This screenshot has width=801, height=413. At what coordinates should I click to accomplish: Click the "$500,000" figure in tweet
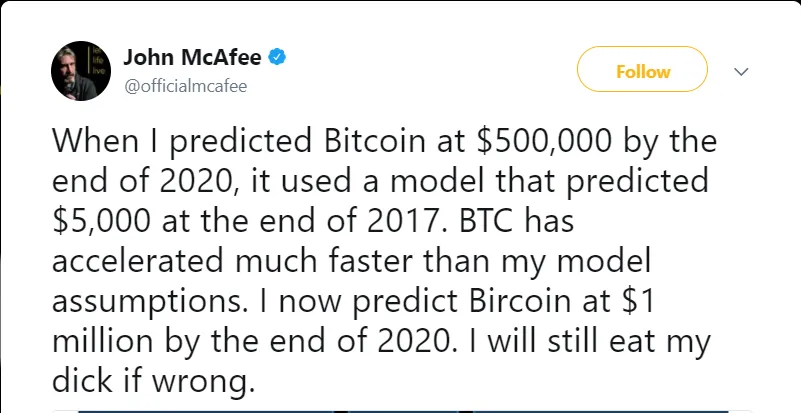544,142
